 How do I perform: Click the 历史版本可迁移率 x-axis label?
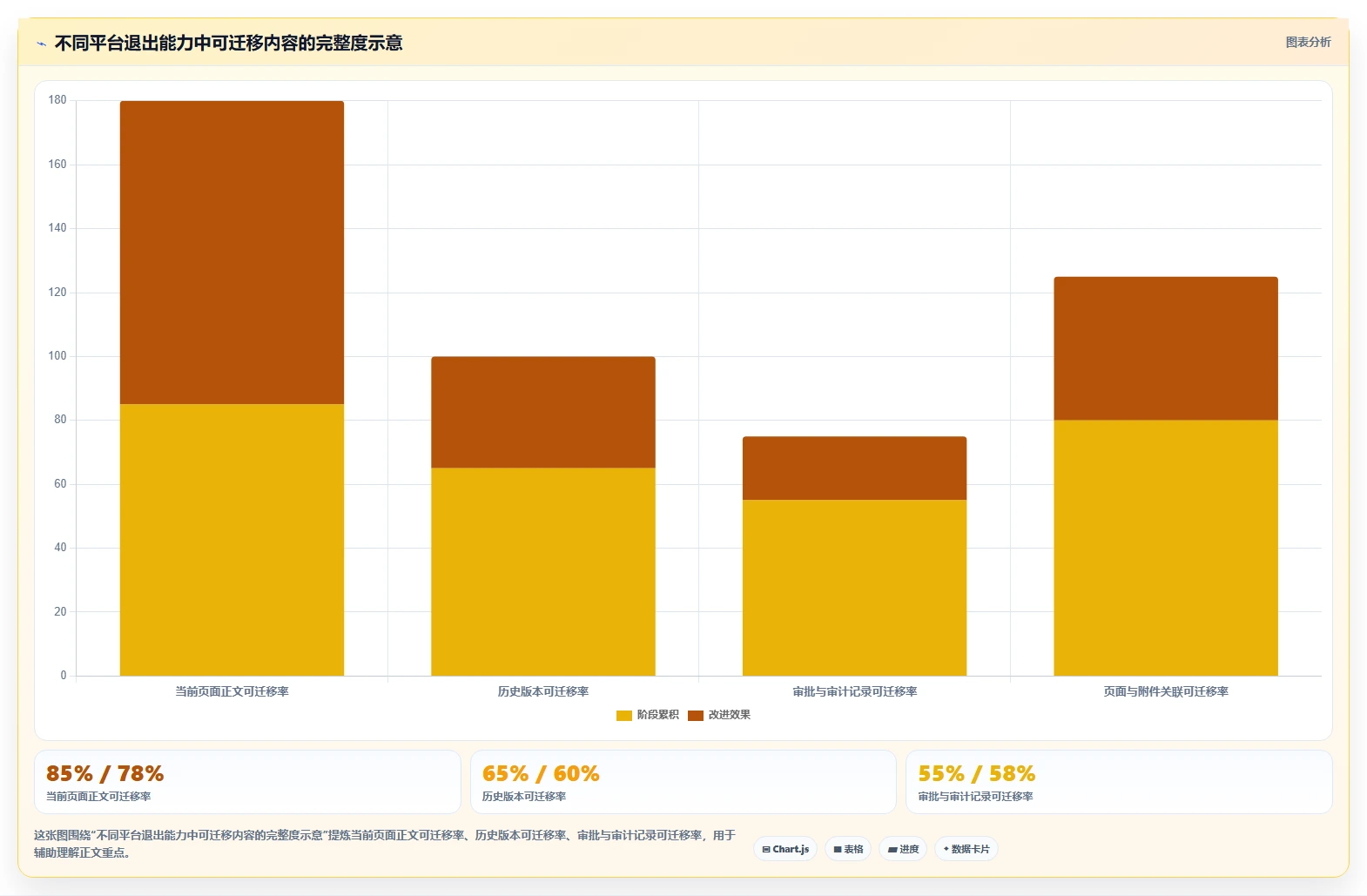point(543,691)
